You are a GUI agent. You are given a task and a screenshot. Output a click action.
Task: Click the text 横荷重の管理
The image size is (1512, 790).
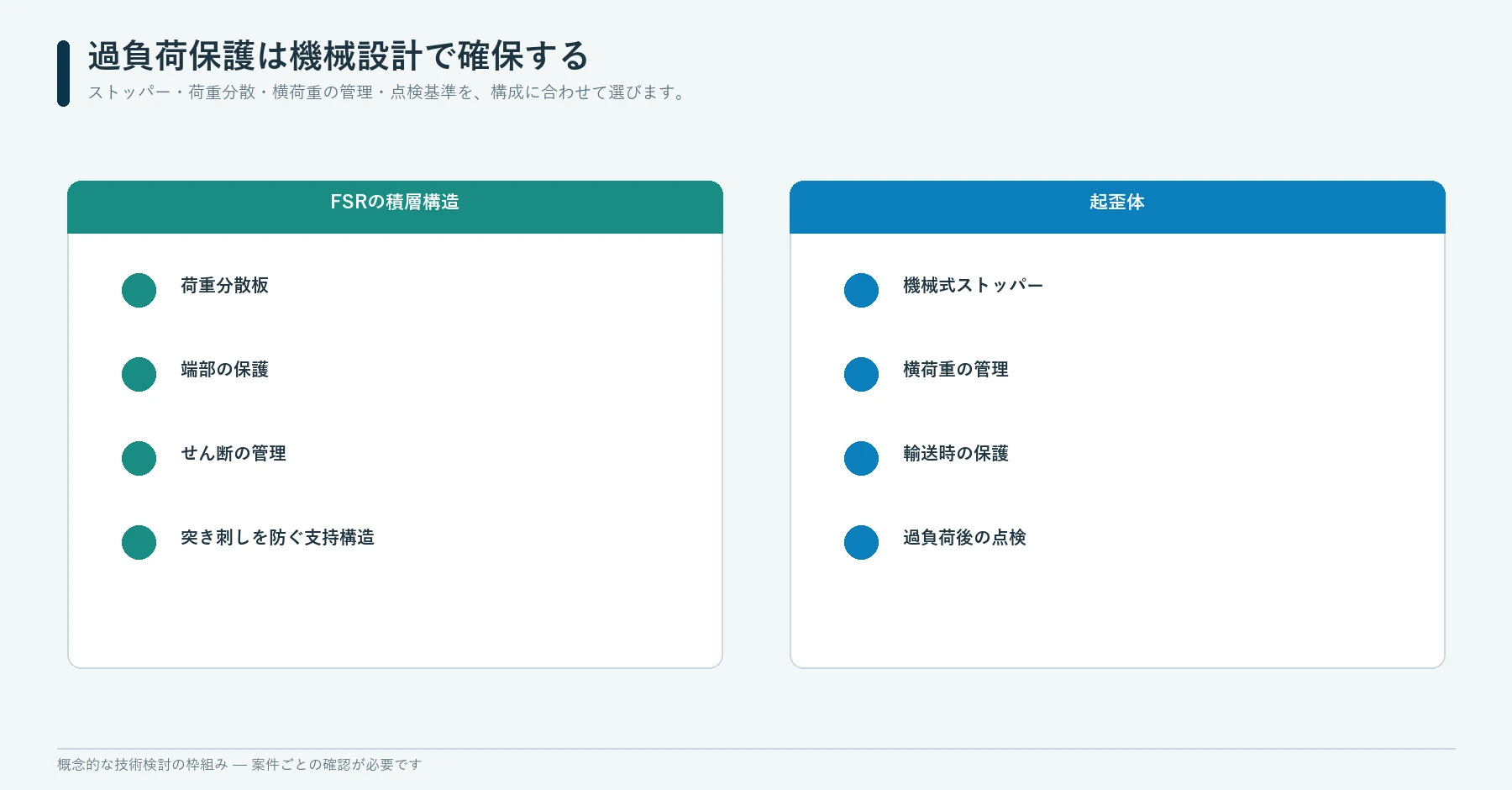click(956, 370)
